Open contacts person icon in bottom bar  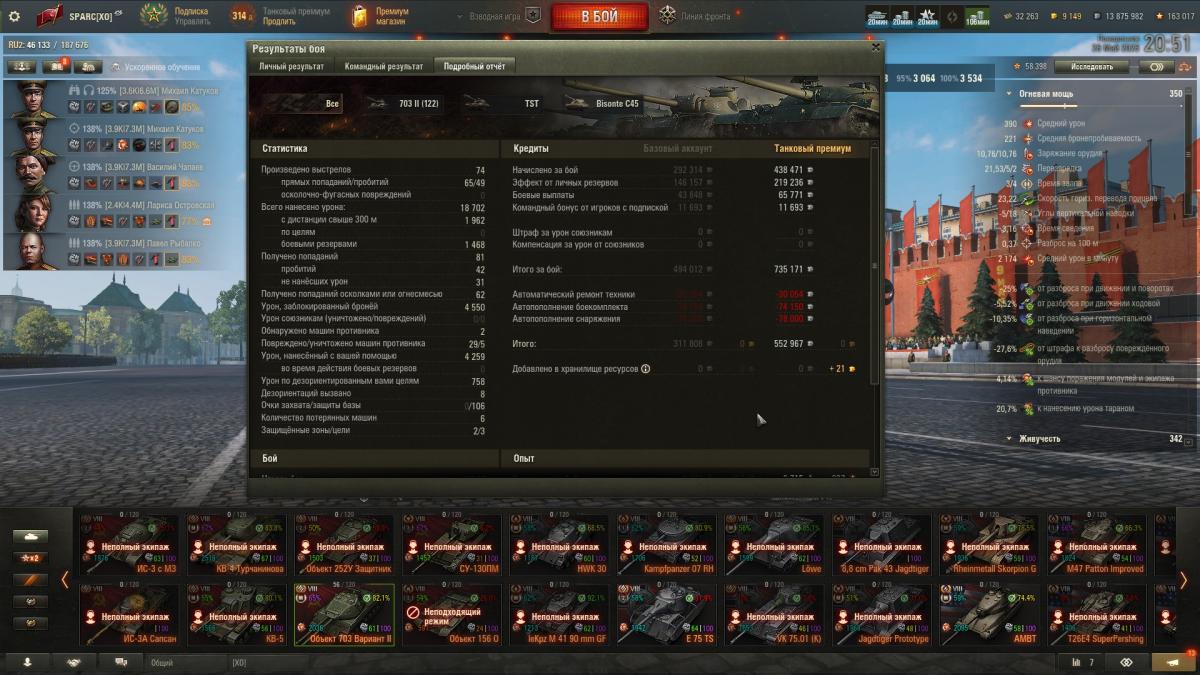[28, 662]
